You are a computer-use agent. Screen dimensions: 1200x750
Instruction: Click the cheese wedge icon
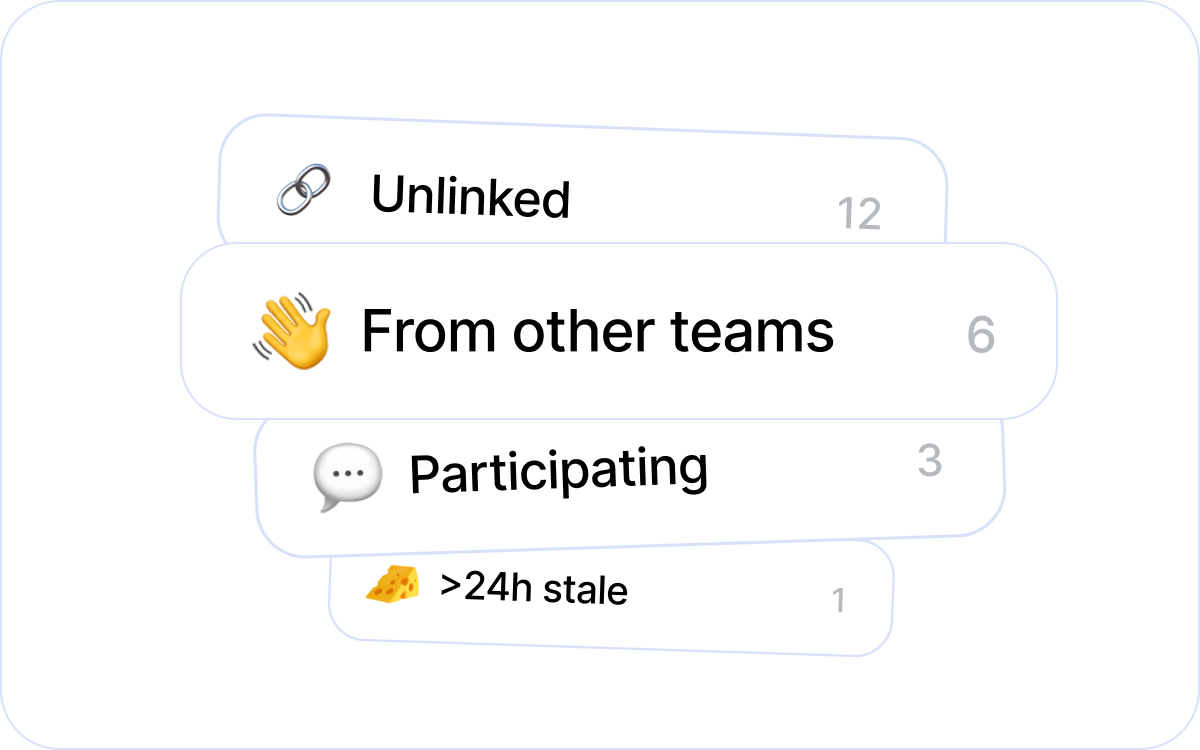point(392,584)
